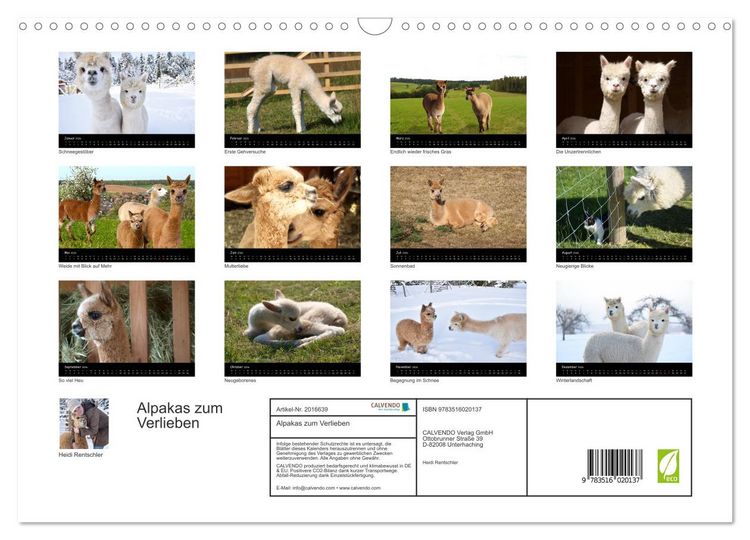Click the E-Mail info@calvendo.com line
The width and height of the screenshot is (750, 540).
(x=328, y=488)
